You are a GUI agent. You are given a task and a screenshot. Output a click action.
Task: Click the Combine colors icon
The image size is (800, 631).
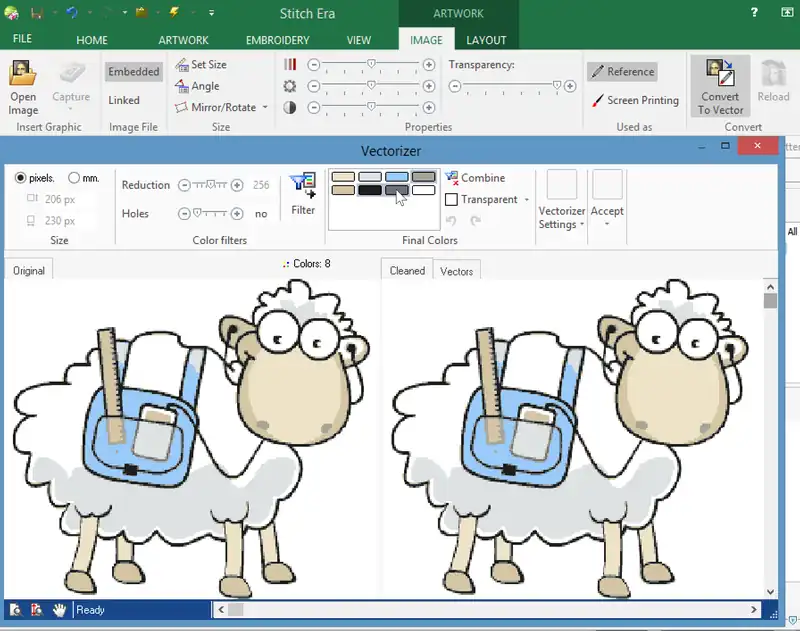coord(451,178)
